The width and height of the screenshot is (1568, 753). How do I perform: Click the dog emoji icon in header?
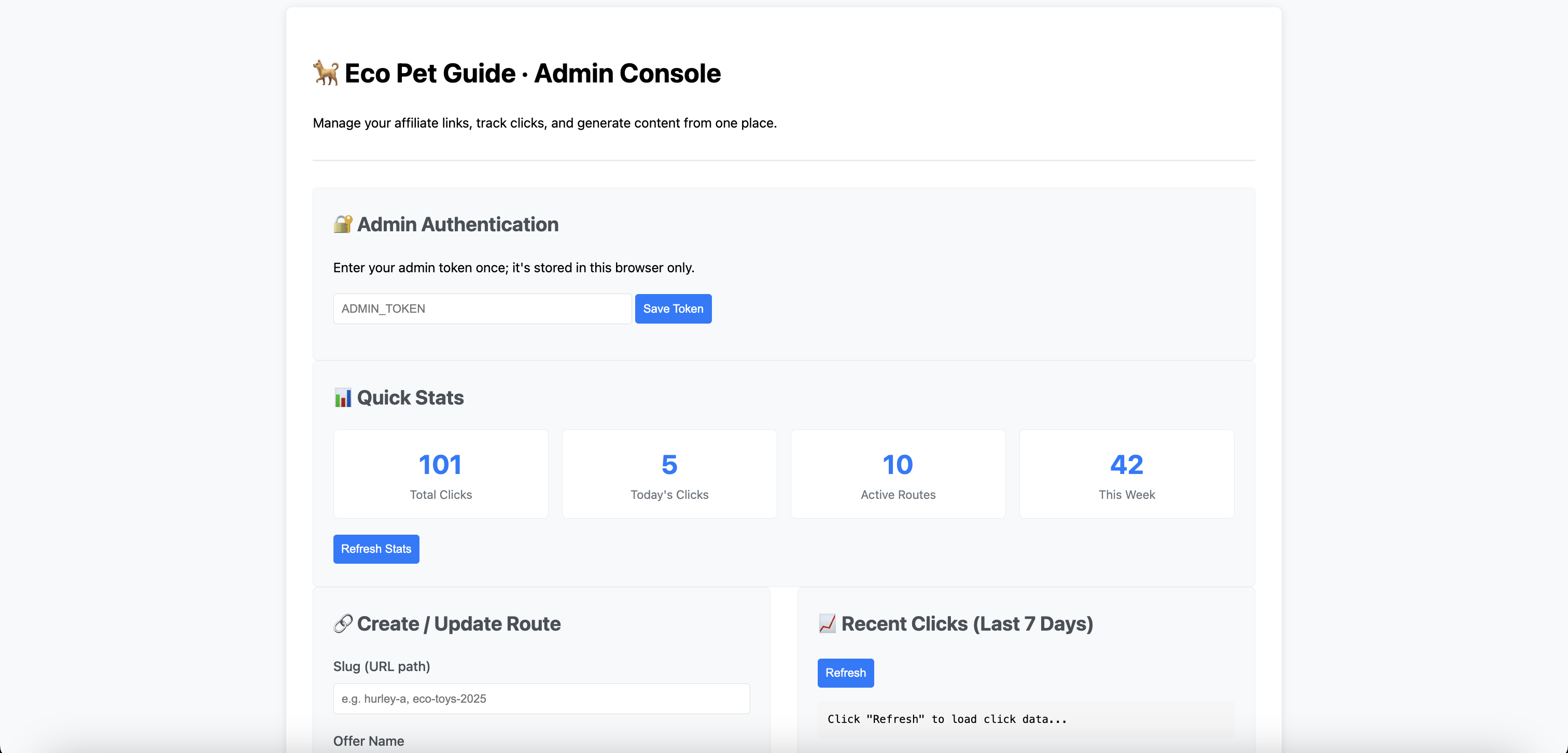pos(326,73)
